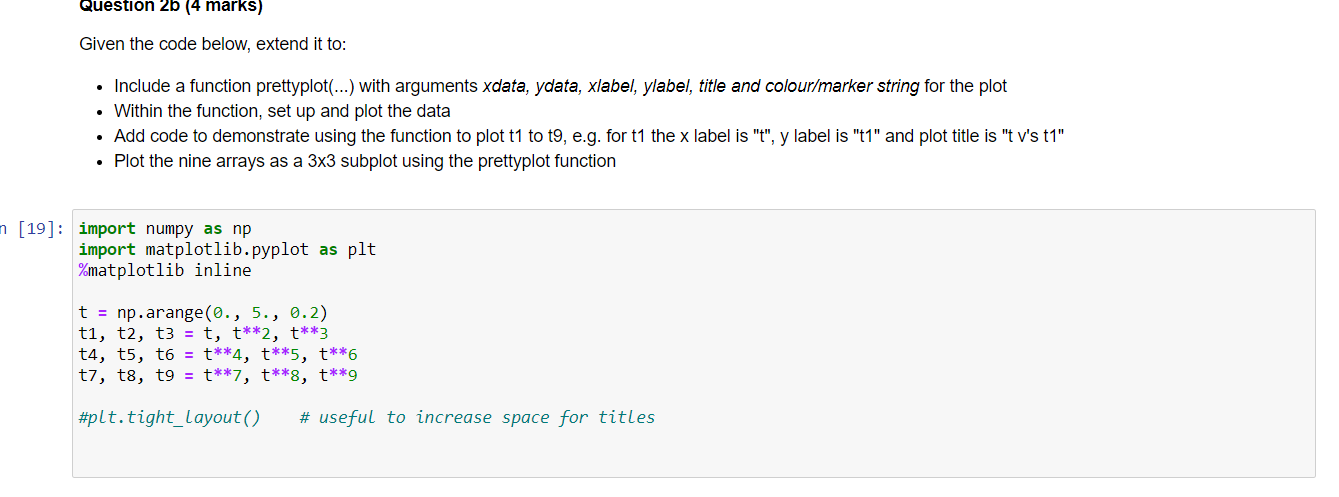
Task: Click the t4, t5, t6 assignment line
Action: [x=217, y=354]
